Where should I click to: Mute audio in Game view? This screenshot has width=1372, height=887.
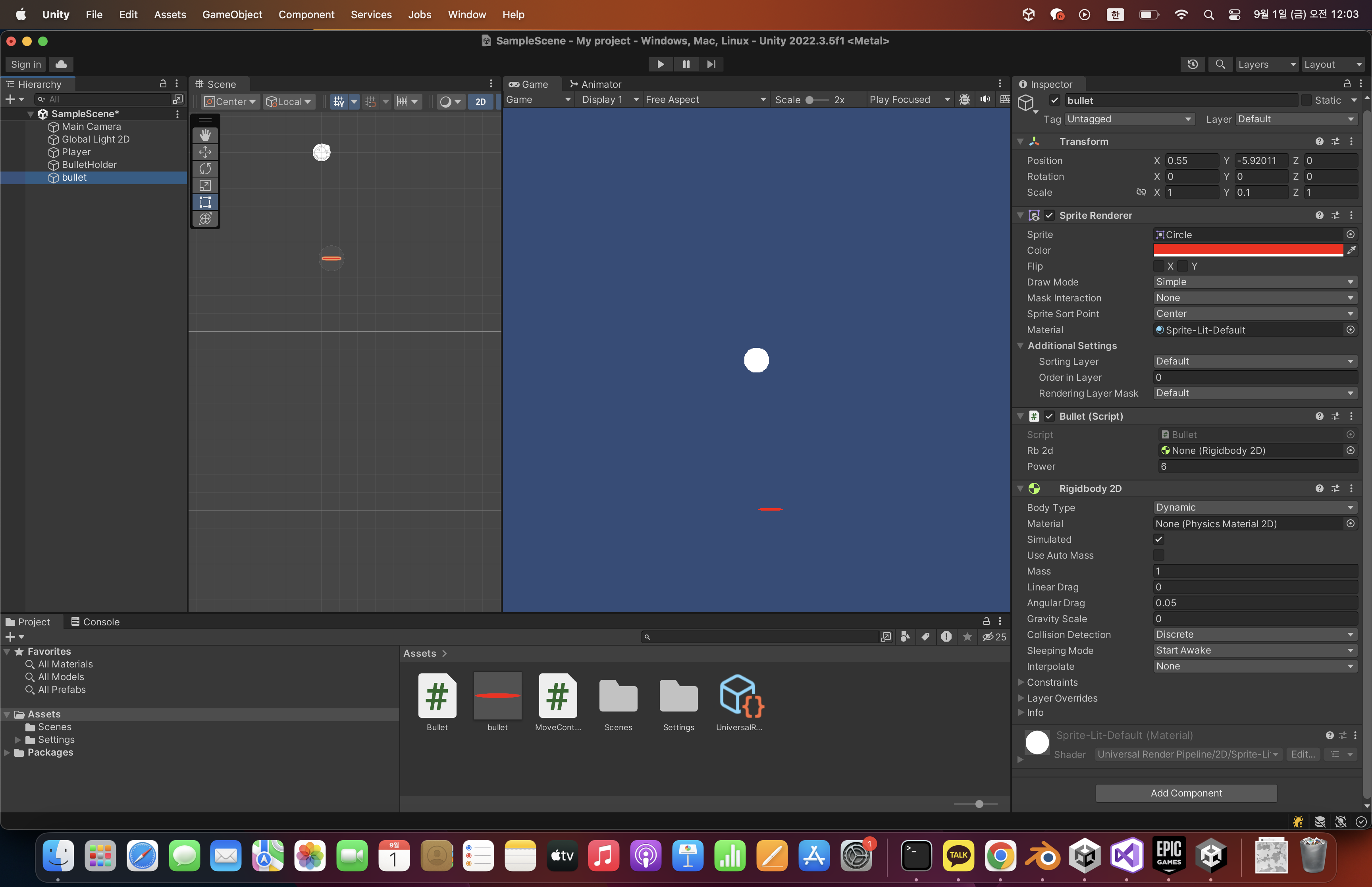point(985,100)
